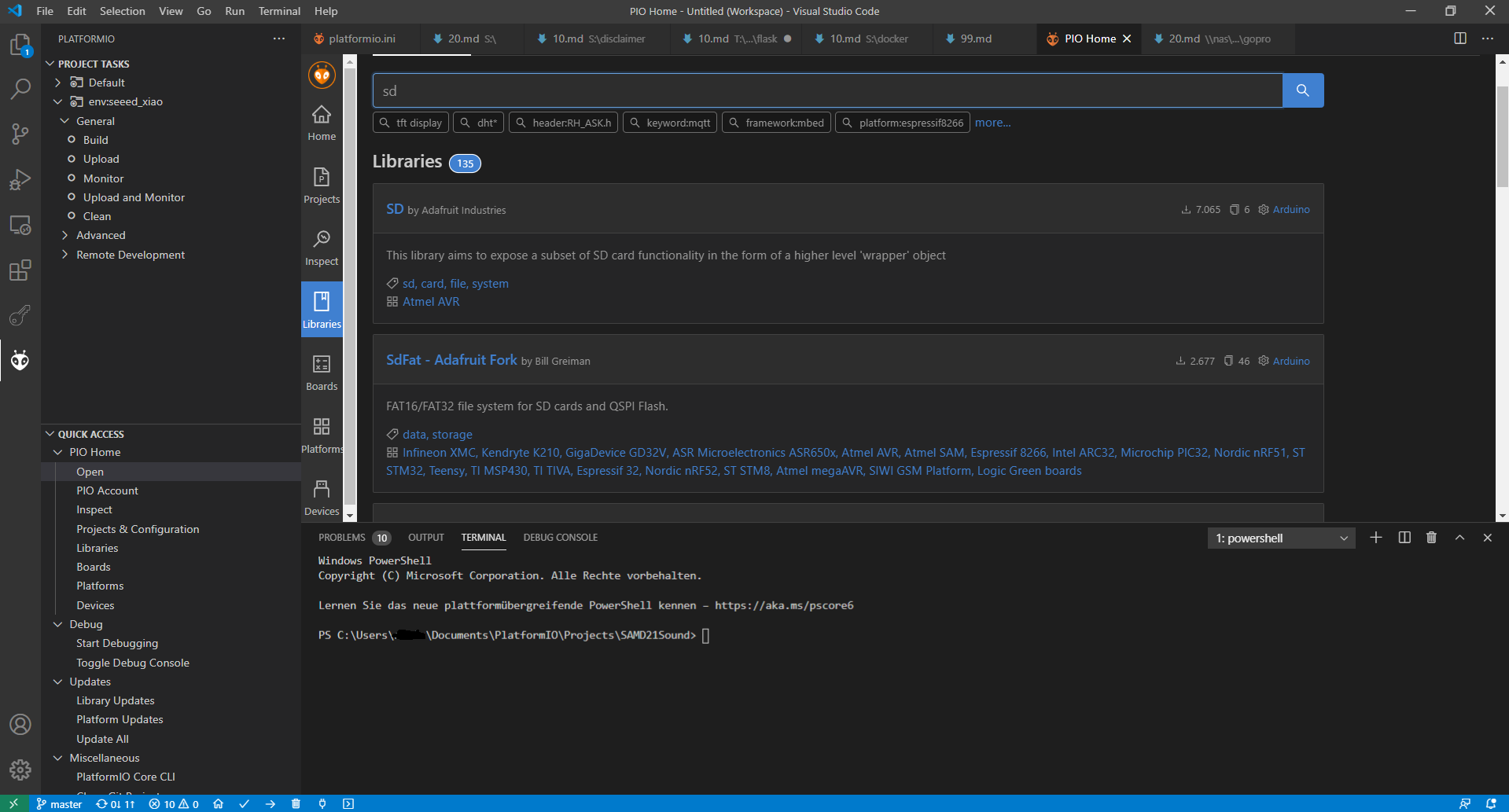Image resolution: width=1509 pixels, height=812 pixels.
Task: Click PlatformIO Build checkmark in status bar
Action: tap(245, 803)
